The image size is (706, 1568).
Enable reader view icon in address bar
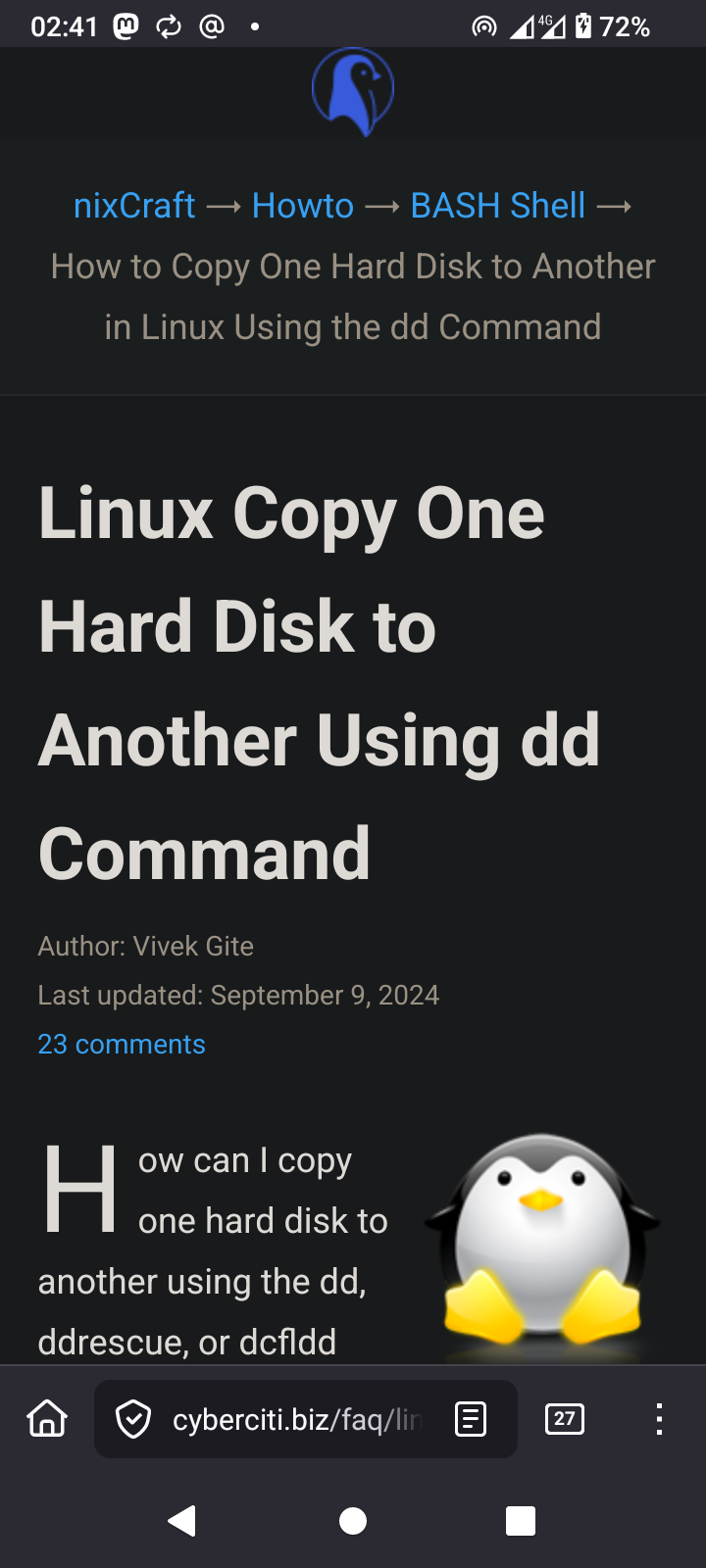pos(471,1419)
